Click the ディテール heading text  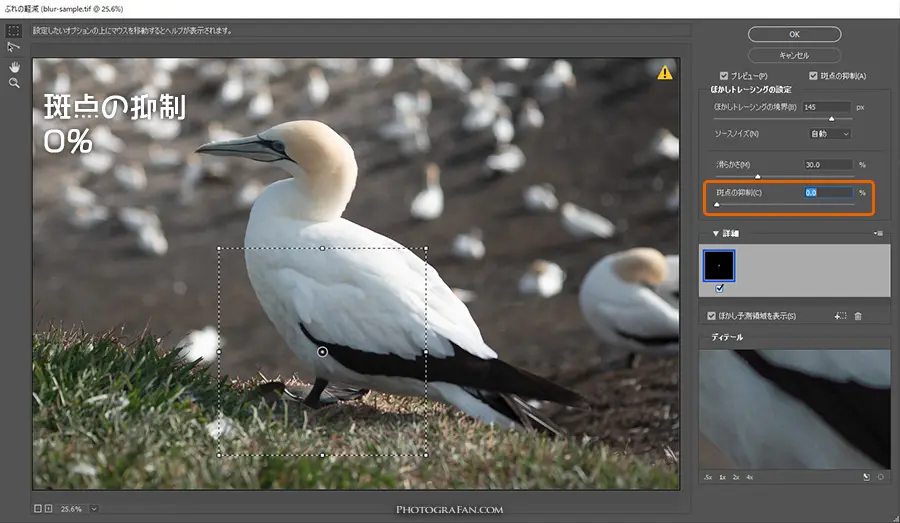(727, 337)
